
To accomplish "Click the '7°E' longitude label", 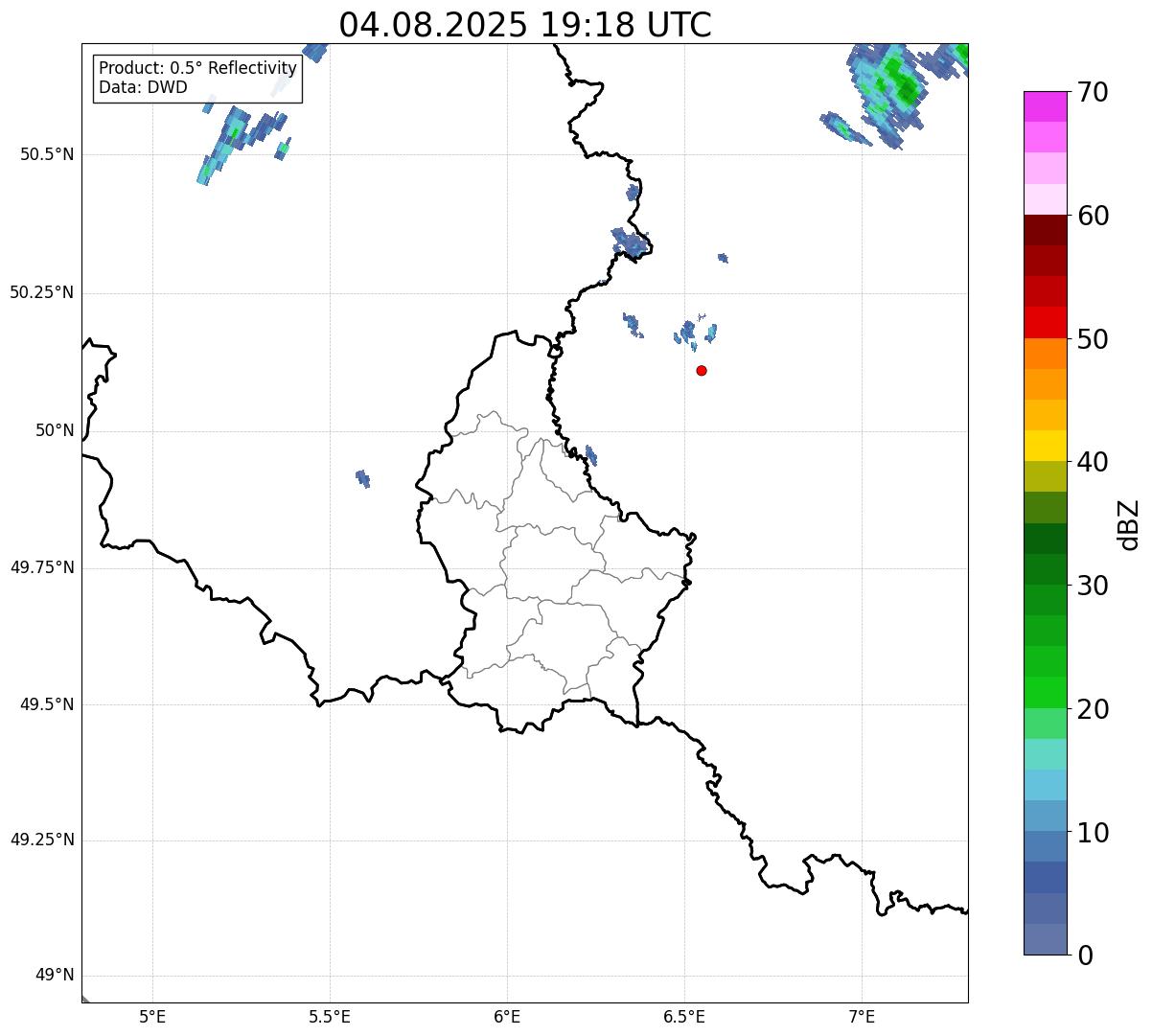I will coord(862,1016).
